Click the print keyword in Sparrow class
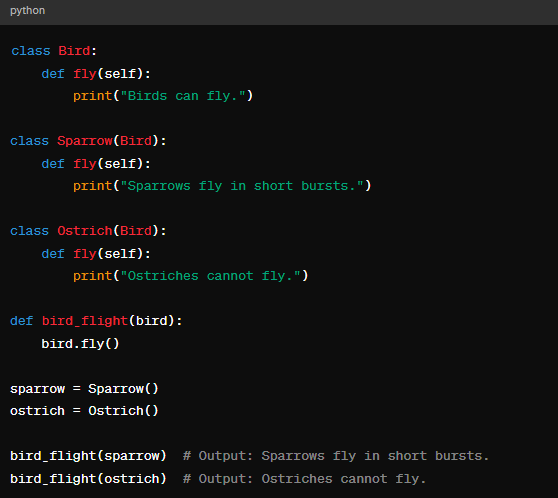558x498 pixels. pyautogui.click(x=93, y=186)
